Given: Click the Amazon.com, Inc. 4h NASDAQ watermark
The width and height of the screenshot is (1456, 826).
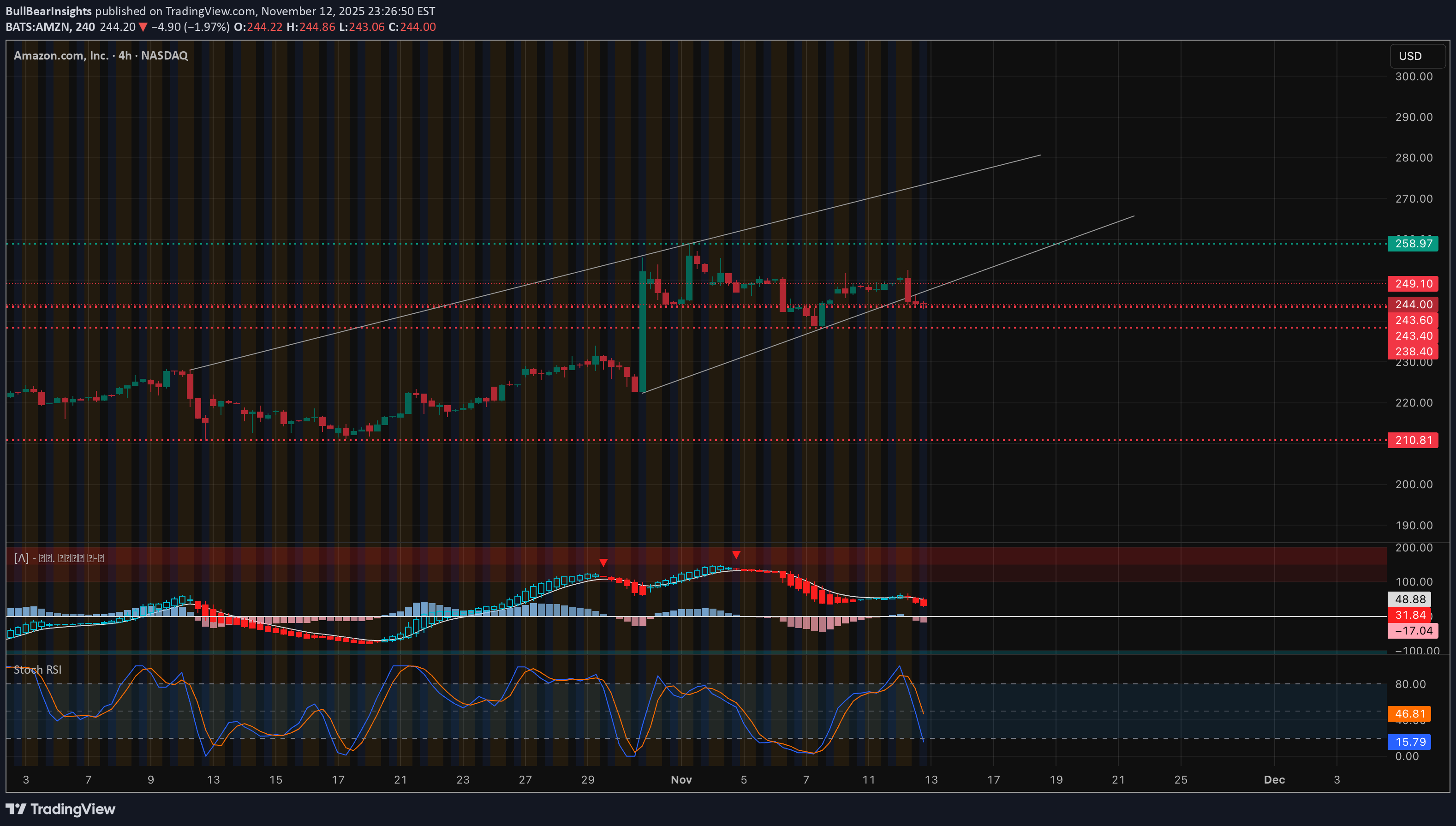Looking at the screenshot, I should [101, 55].
